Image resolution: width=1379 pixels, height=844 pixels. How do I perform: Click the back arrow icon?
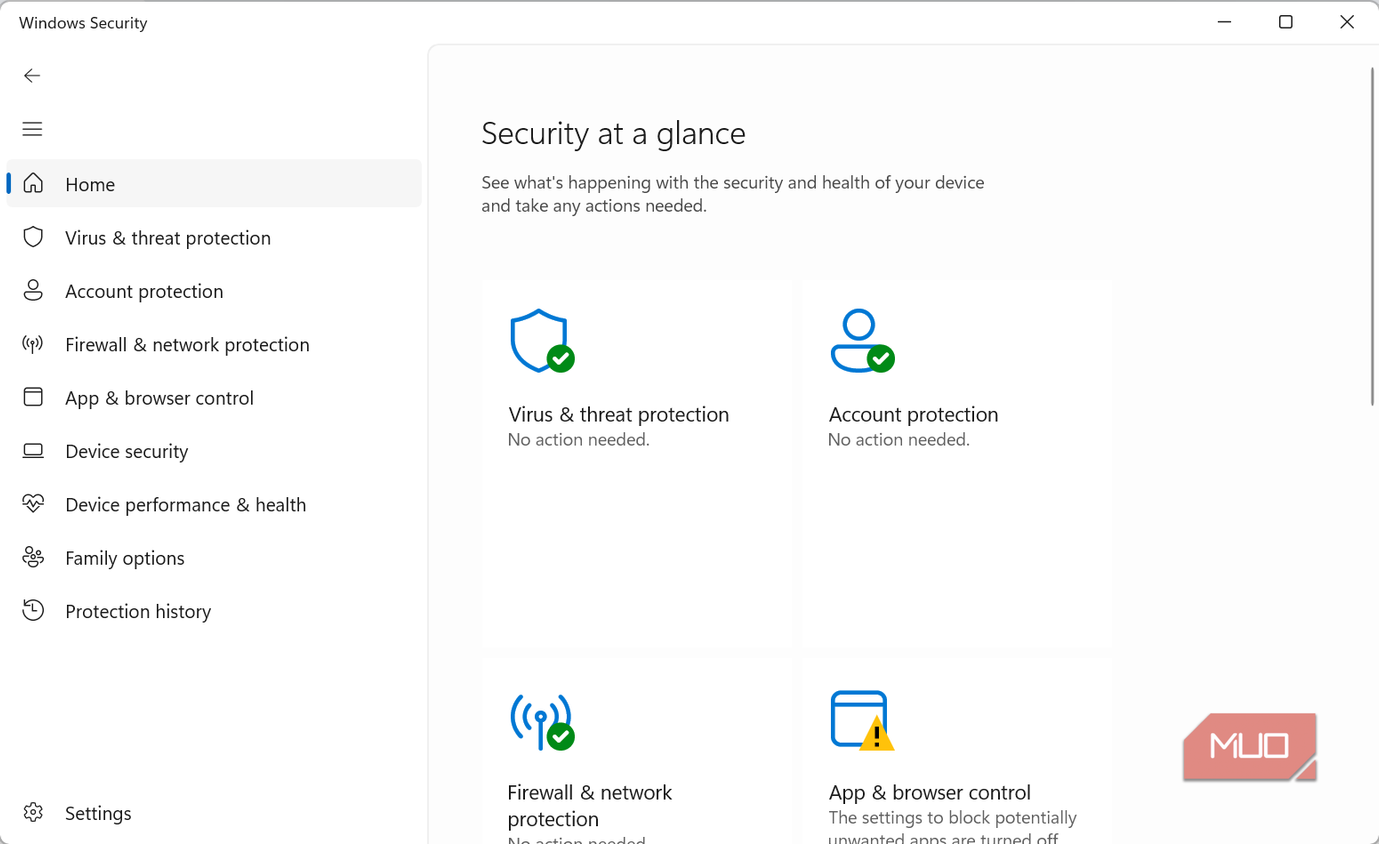[32, 76]
